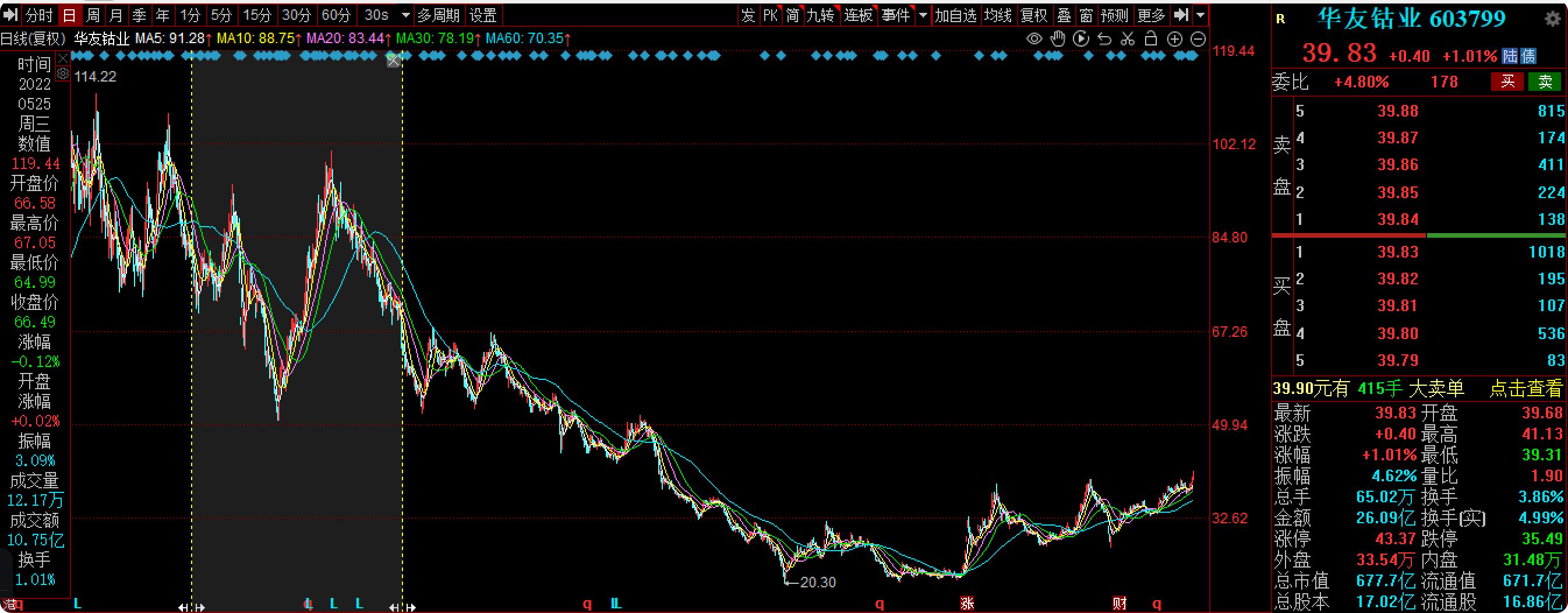The height and width of the screenshot is (613, 1568).
Task: Click 点击查看 to view large orders
Action: click(x=1525, y=389)
